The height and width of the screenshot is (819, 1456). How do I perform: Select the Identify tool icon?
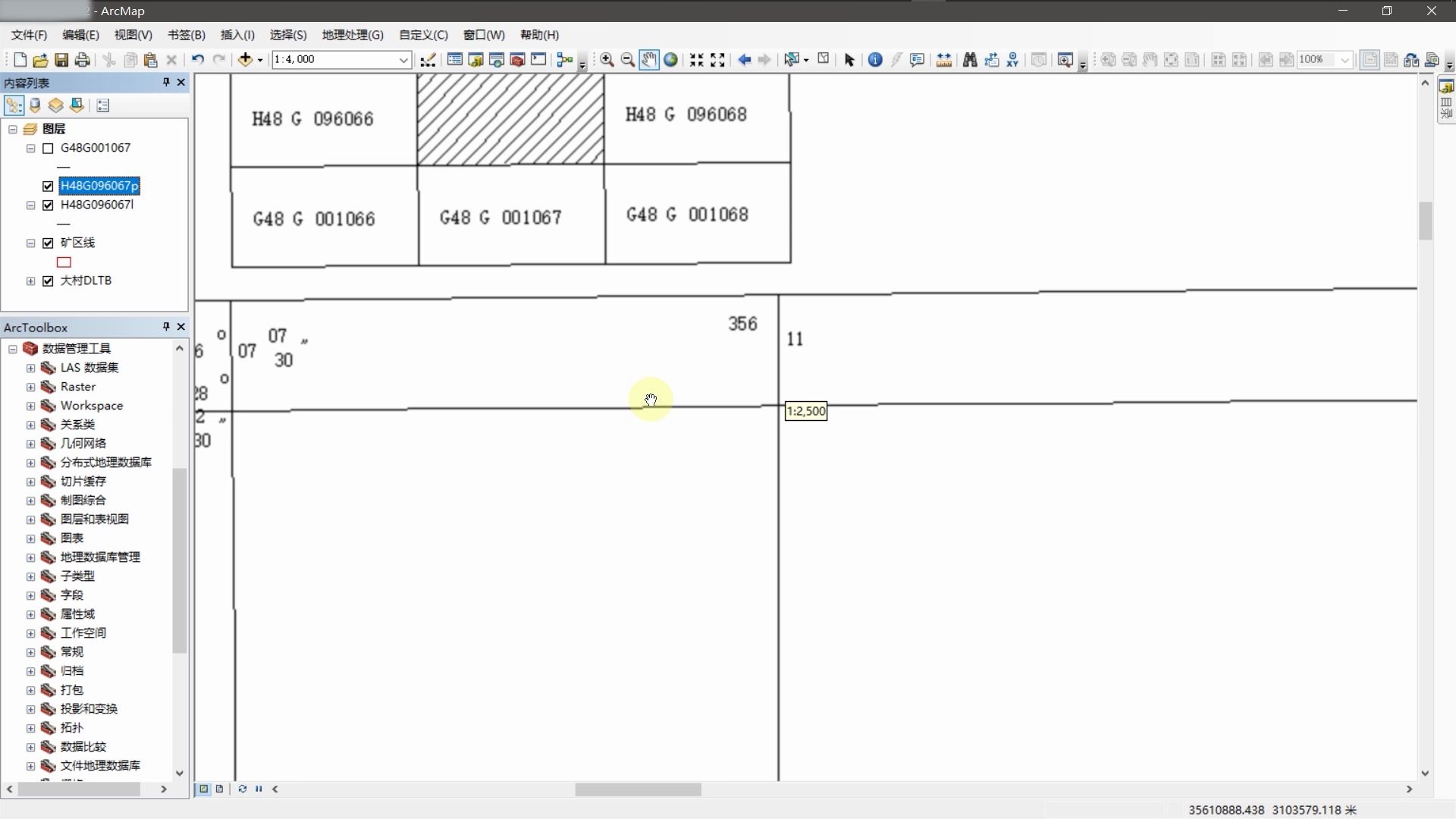point(874,60)
